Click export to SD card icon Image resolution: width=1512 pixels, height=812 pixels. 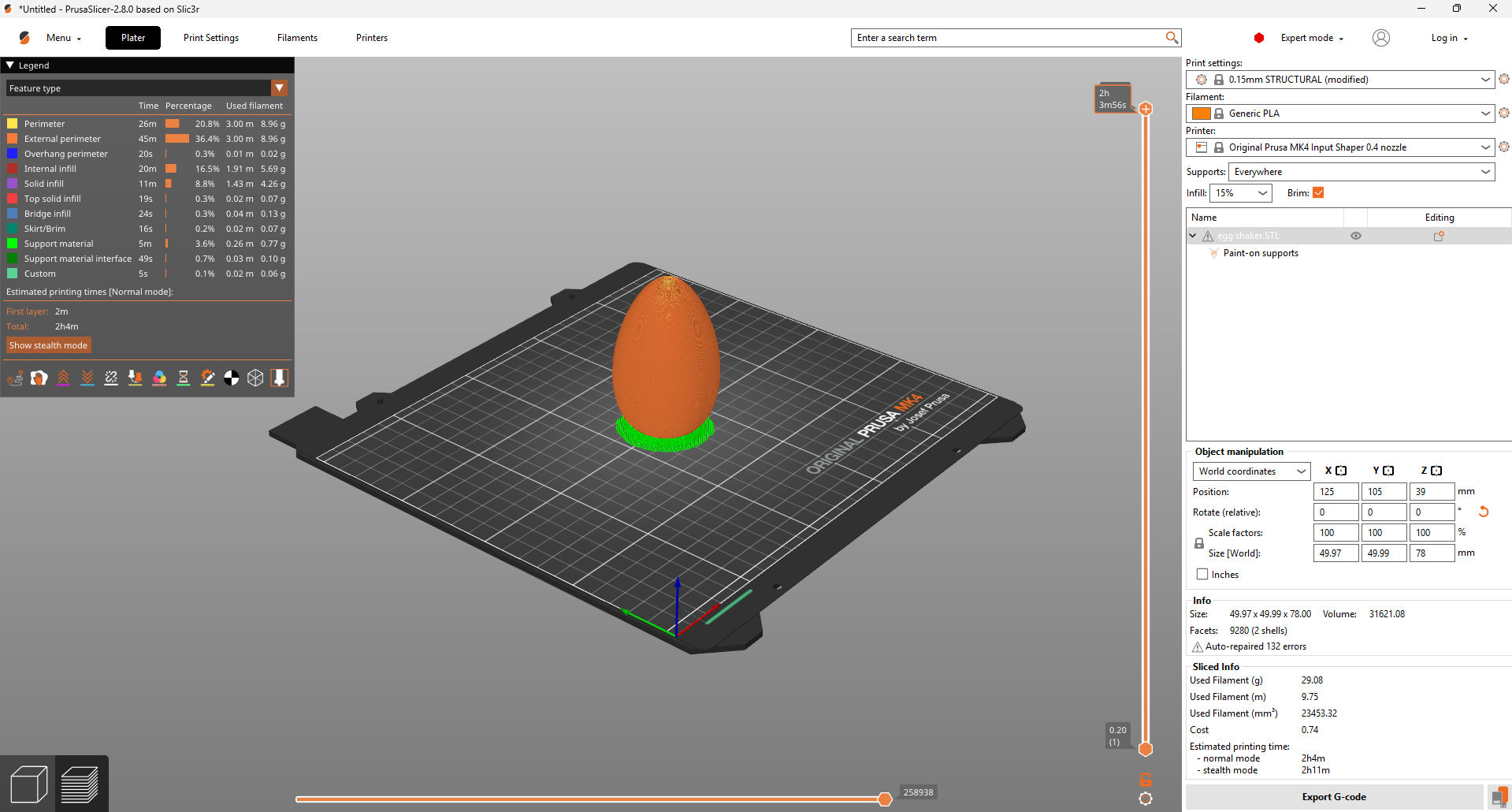click(x=1499, y=797)
